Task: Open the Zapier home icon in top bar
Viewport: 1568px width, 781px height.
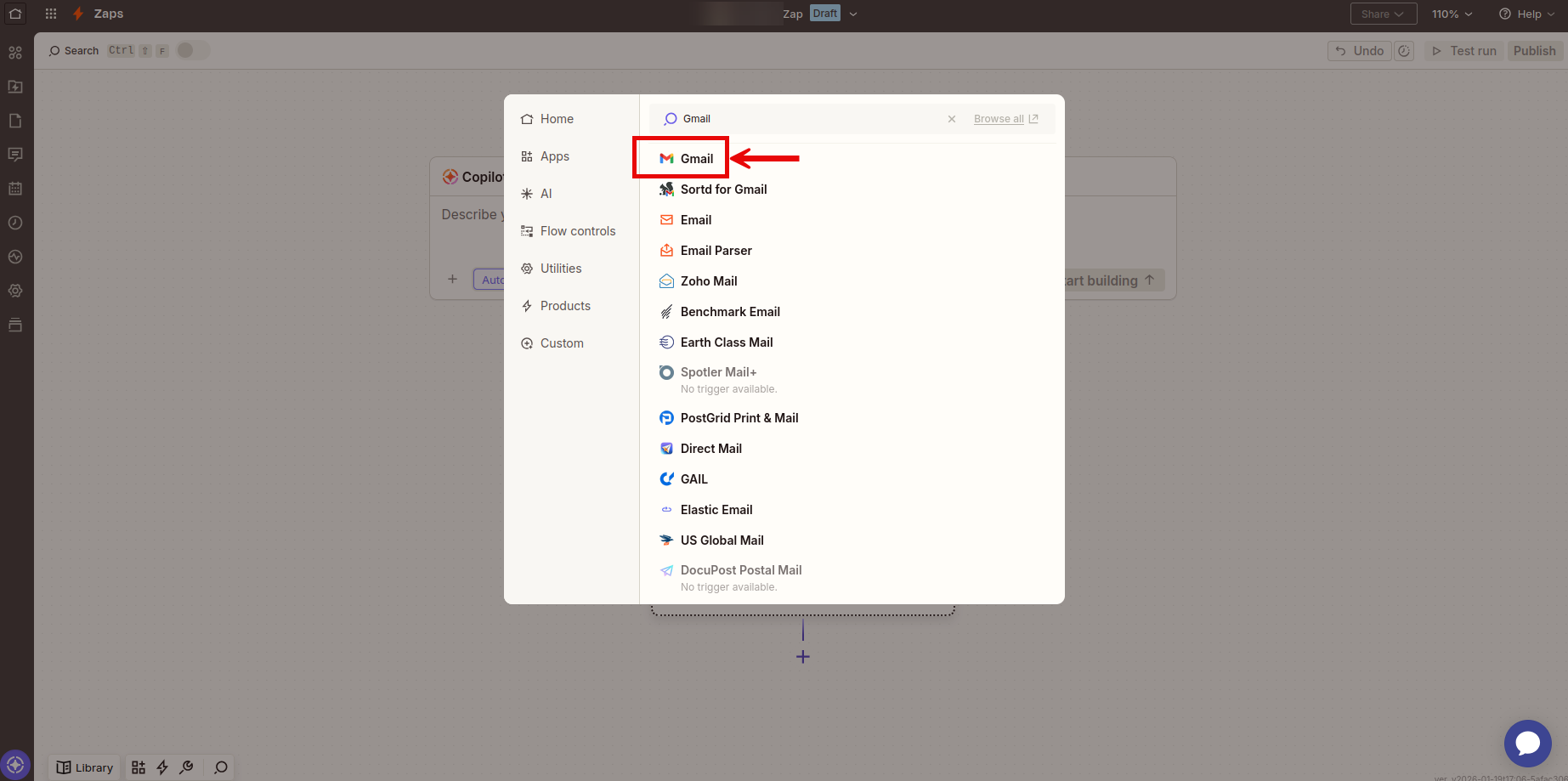Action: point(15,14)
